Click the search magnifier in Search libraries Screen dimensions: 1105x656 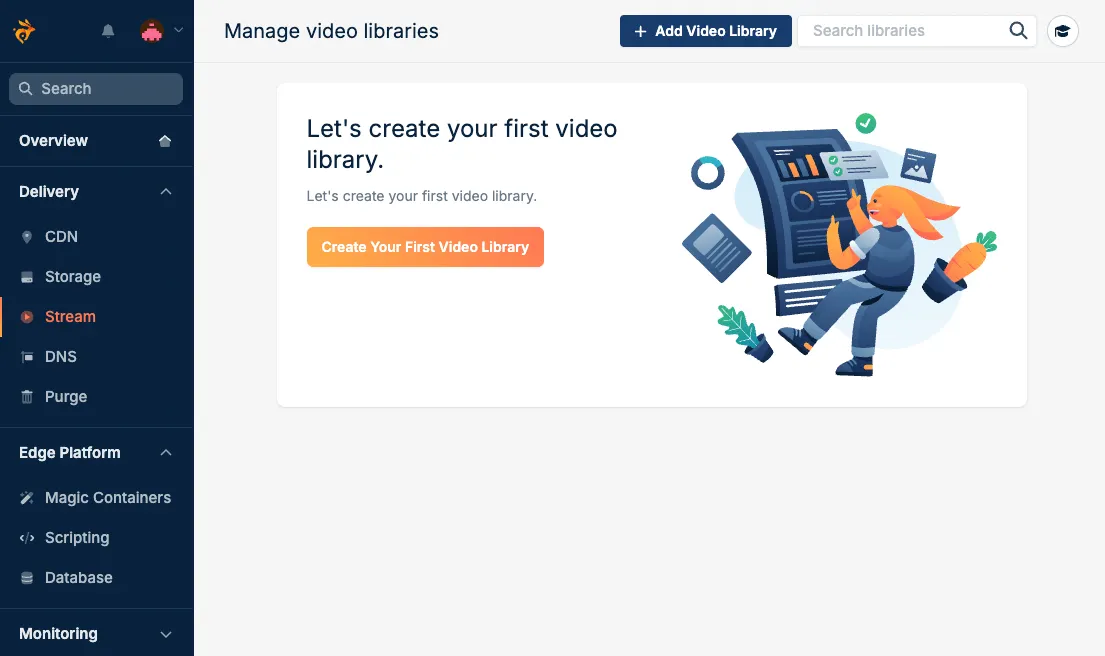point(1018,31)
